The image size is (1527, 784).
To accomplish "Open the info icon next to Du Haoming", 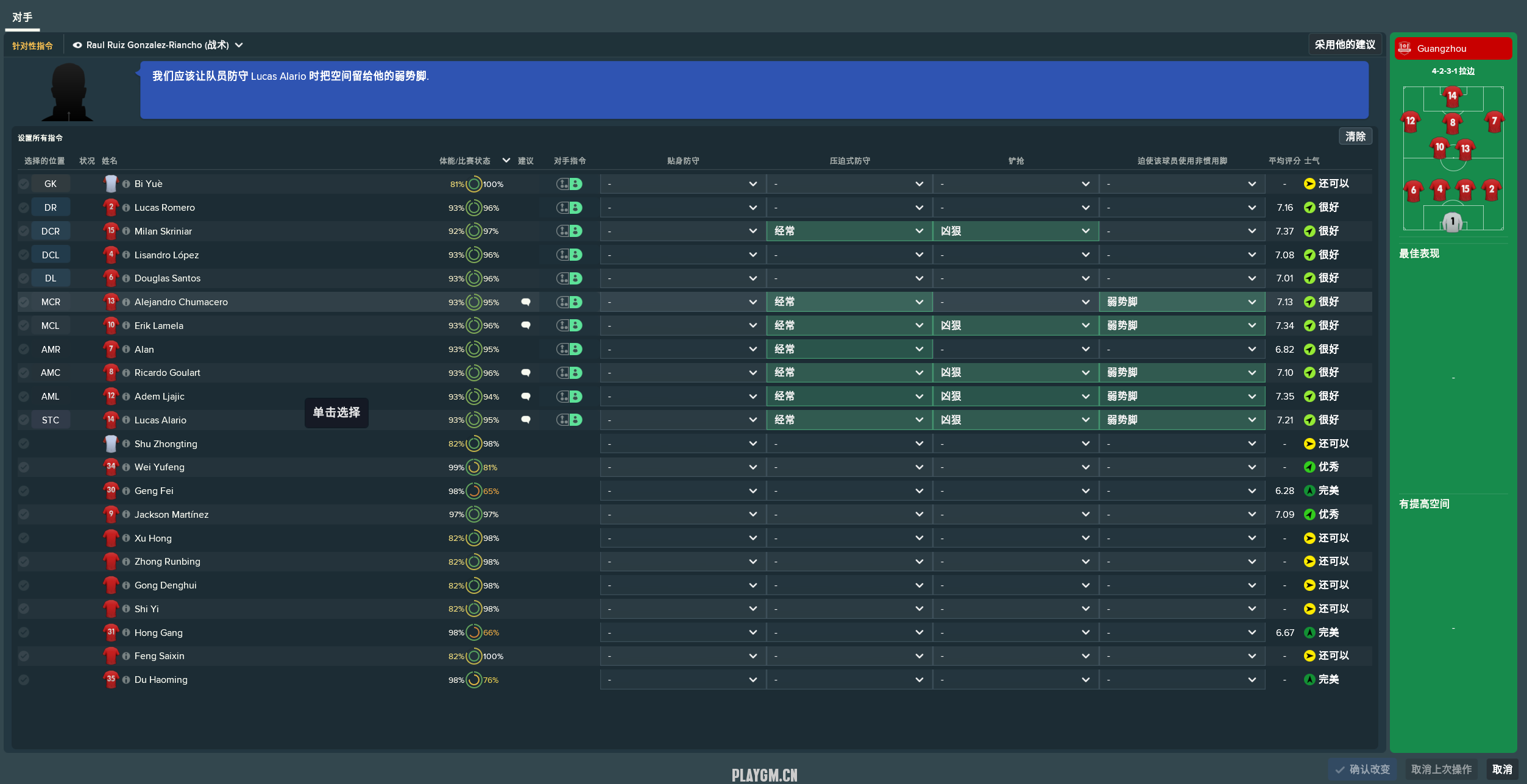I will [126, 680].
